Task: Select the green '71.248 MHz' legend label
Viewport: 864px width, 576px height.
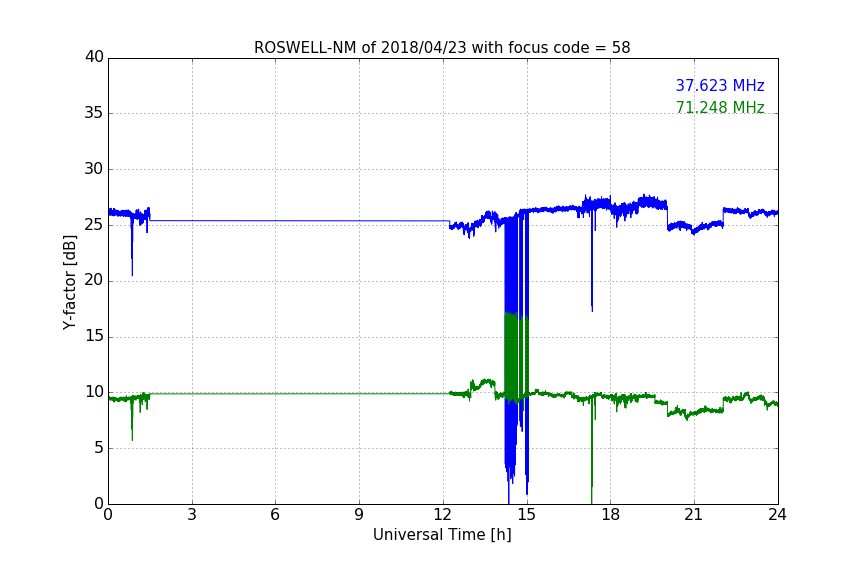Action: [x=720, y=107]
